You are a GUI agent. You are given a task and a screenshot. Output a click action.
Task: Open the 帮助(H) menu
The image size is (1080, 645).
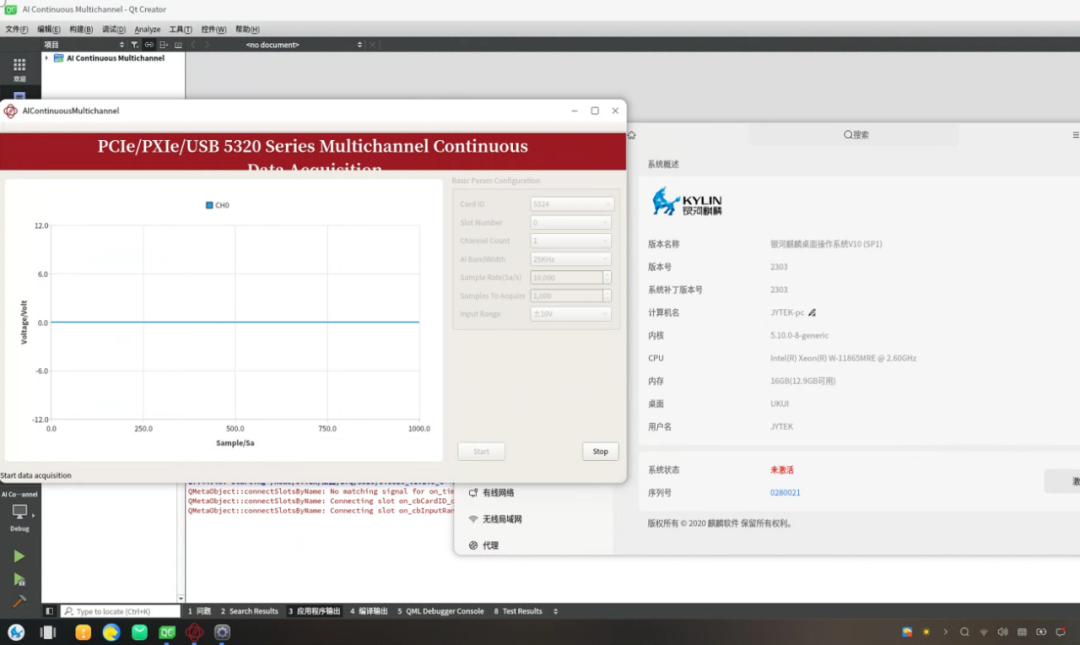[247, 30]
